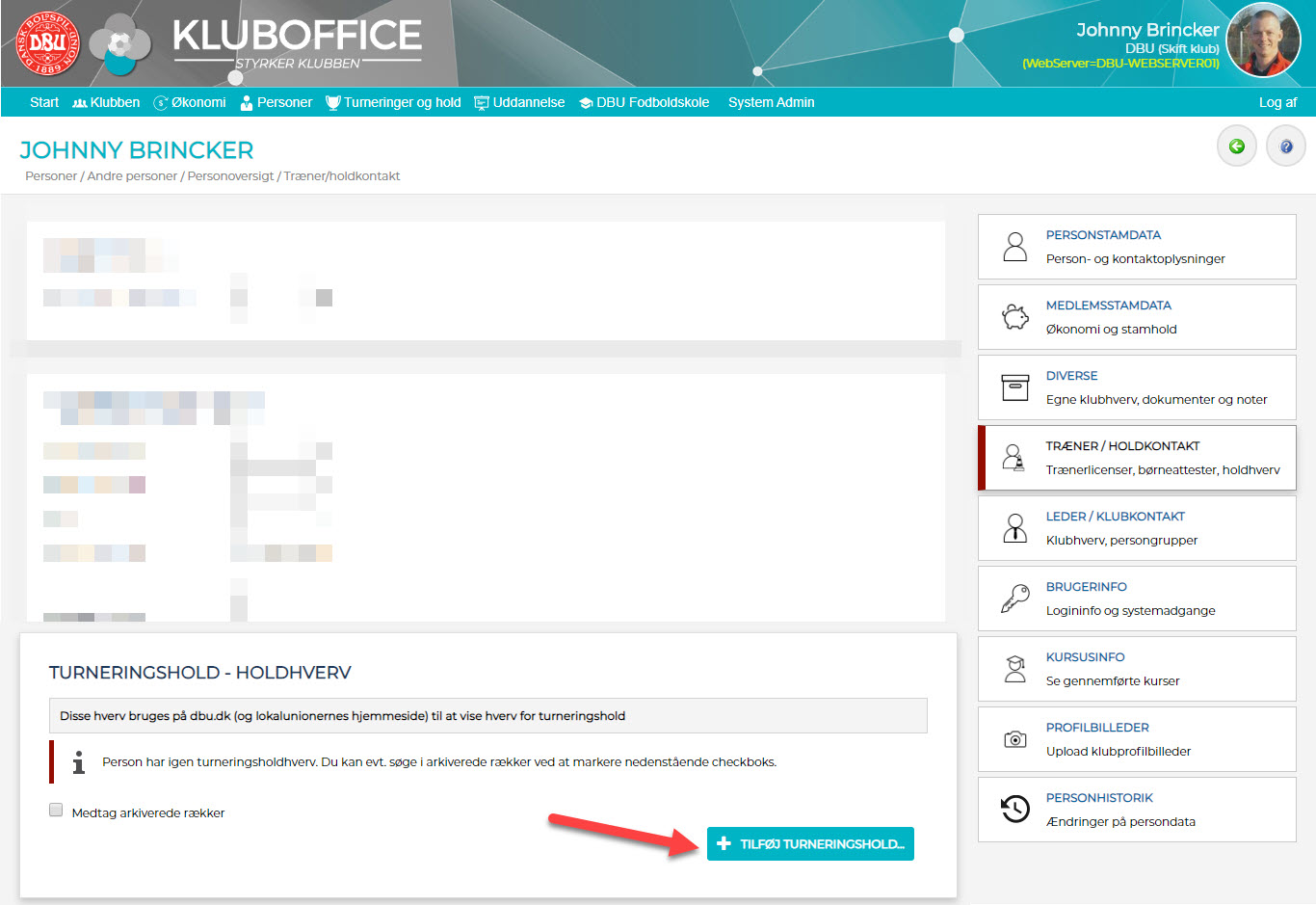Image resolution: width=1316 pixels, height=905 pixels.
Task: Open the DBU Fodboldskole menu
Action: point(645,102)
